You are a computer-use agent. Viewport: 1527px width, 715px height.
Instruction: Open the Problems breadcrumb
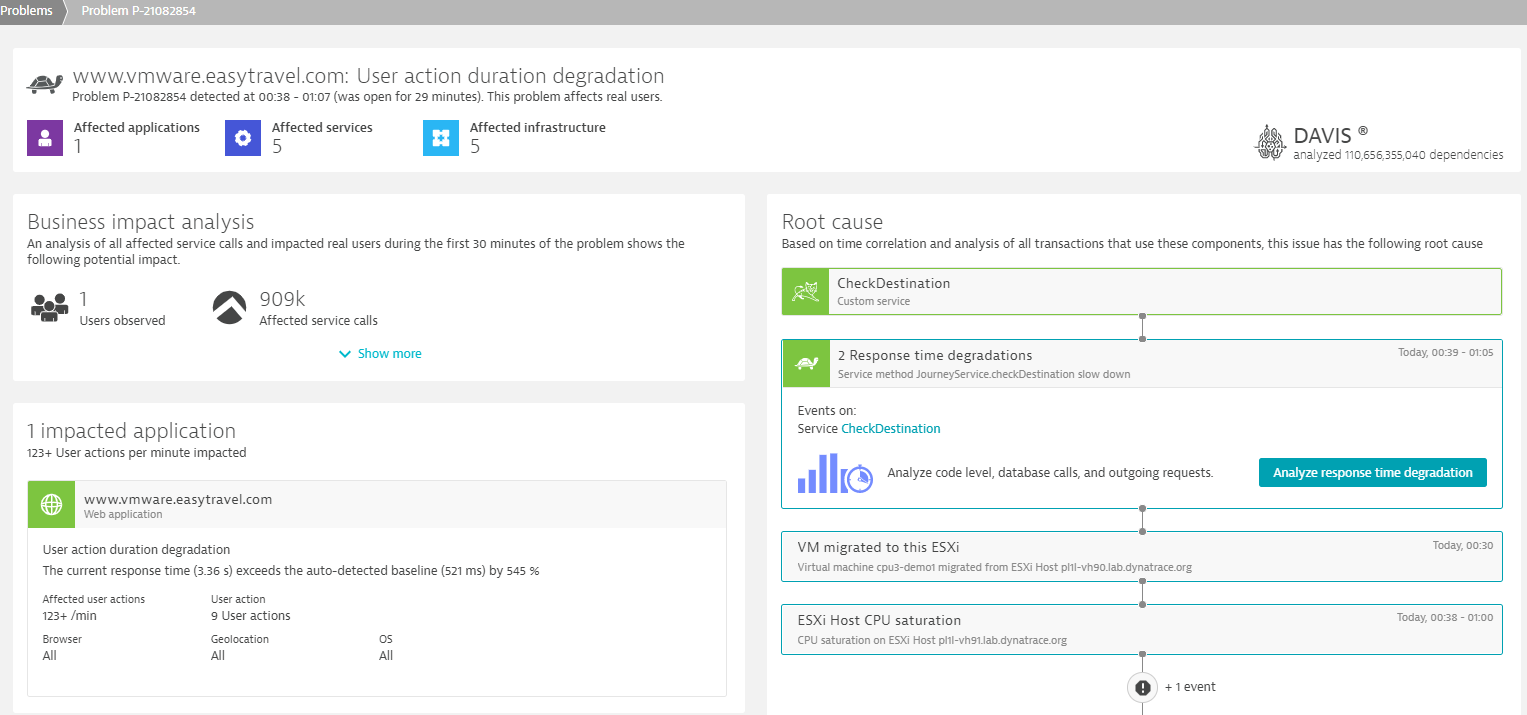point(27,12)
